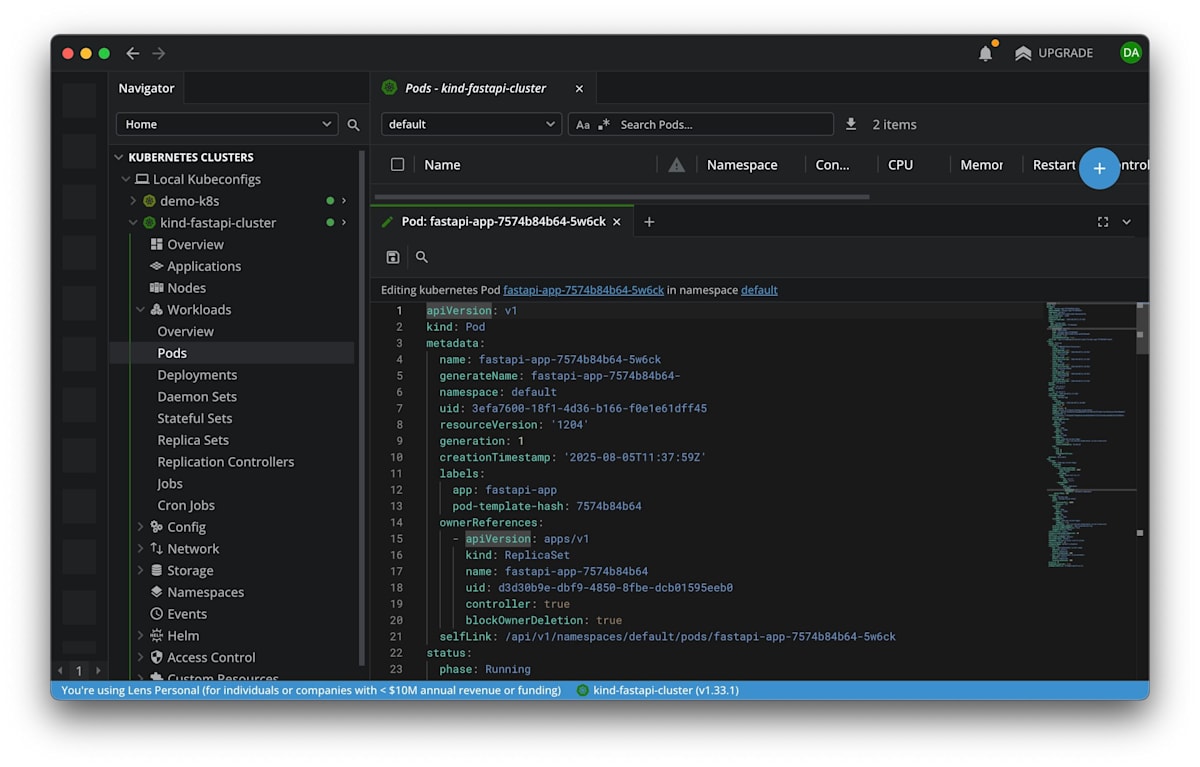Add a new dock tab with plus

click(x=649, y=222)
